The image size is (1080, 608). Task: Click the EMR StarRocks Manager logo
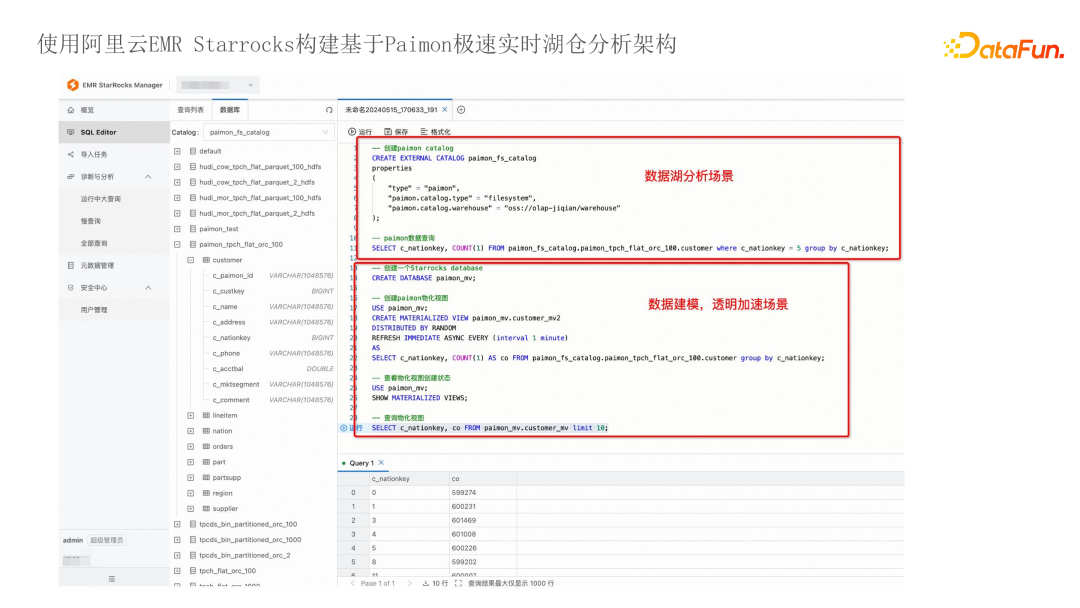click(x=72, y=85)
